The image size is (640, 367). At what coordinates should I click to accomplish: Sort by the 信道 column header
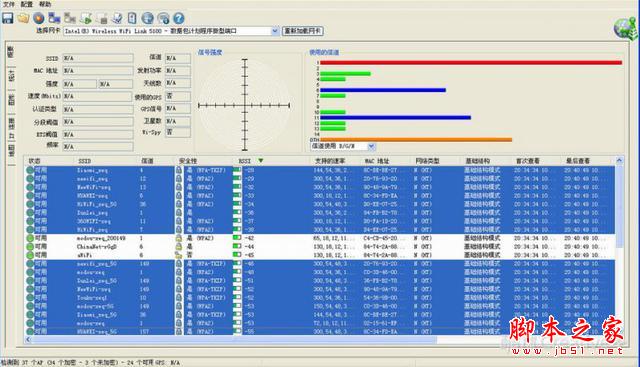147,161
